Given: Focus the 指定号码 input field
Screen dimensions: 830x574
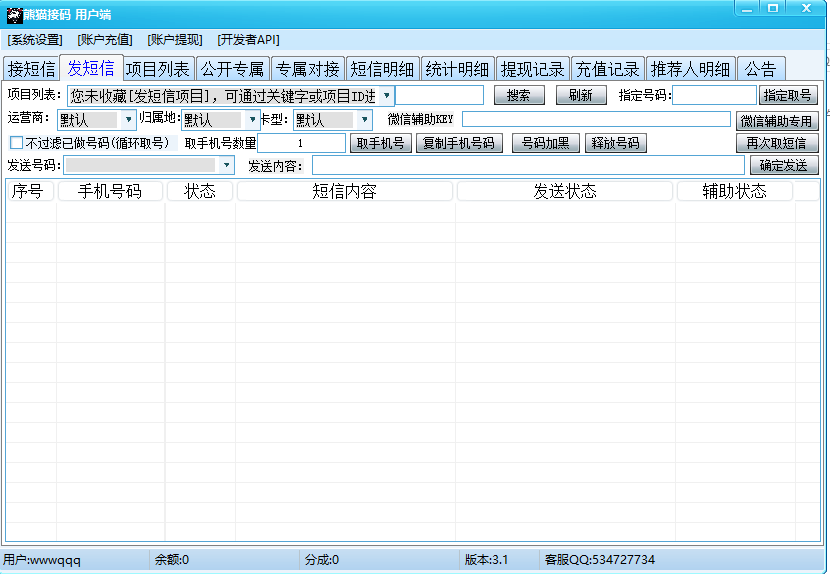Looking at the screenshot, I should pos(714,95).
